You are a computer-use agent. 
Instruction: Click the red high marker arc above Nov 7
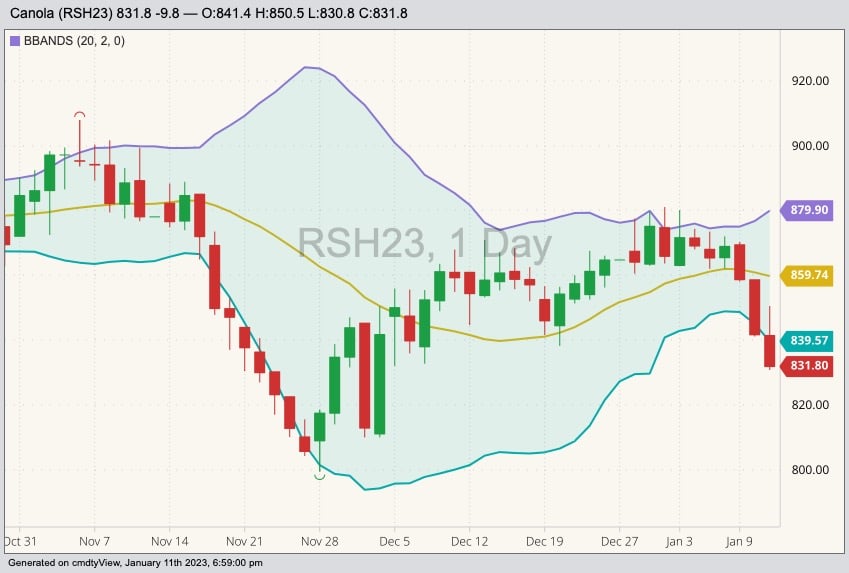[x=80, y=116]
